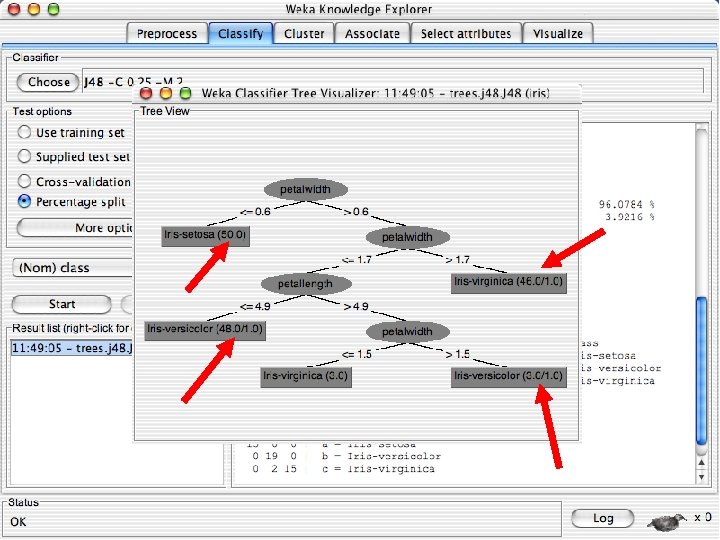Open the (Nom) class dropdown
Screen dimensions: 720x540
73,268
